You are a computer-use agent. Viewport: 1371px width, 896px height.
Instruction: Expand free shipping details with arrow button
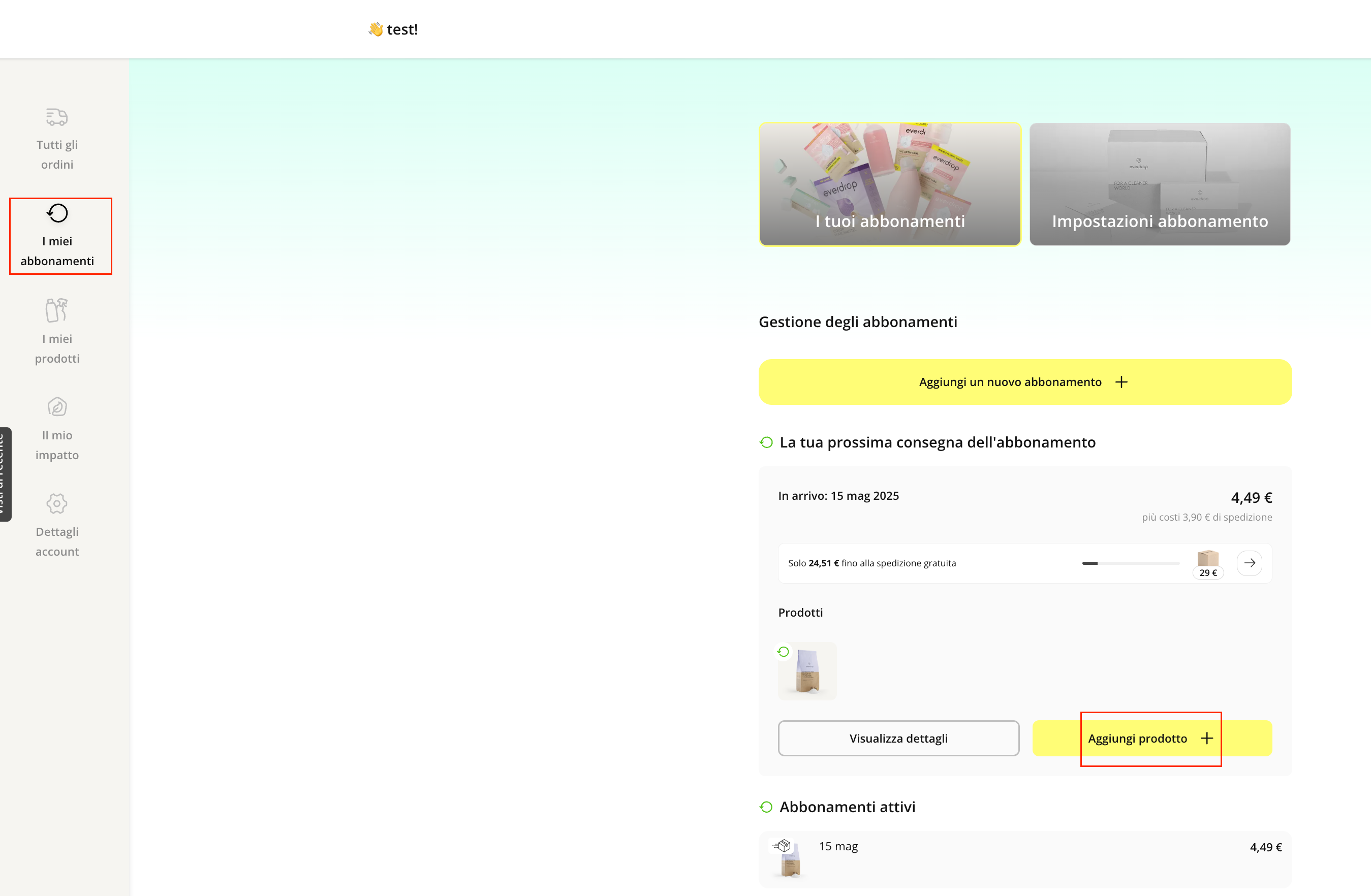(x=1249, y=563)
